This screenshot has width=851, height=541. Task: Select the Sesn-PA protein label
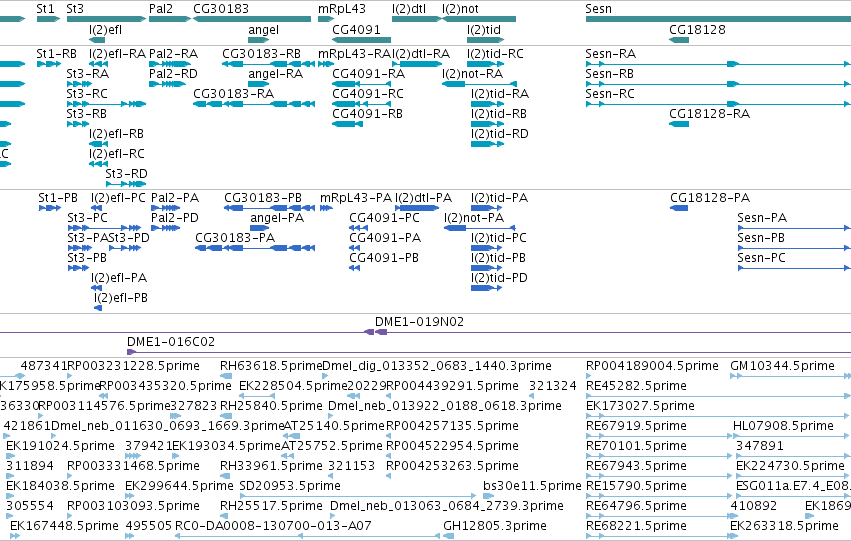(x=762, y=218)
